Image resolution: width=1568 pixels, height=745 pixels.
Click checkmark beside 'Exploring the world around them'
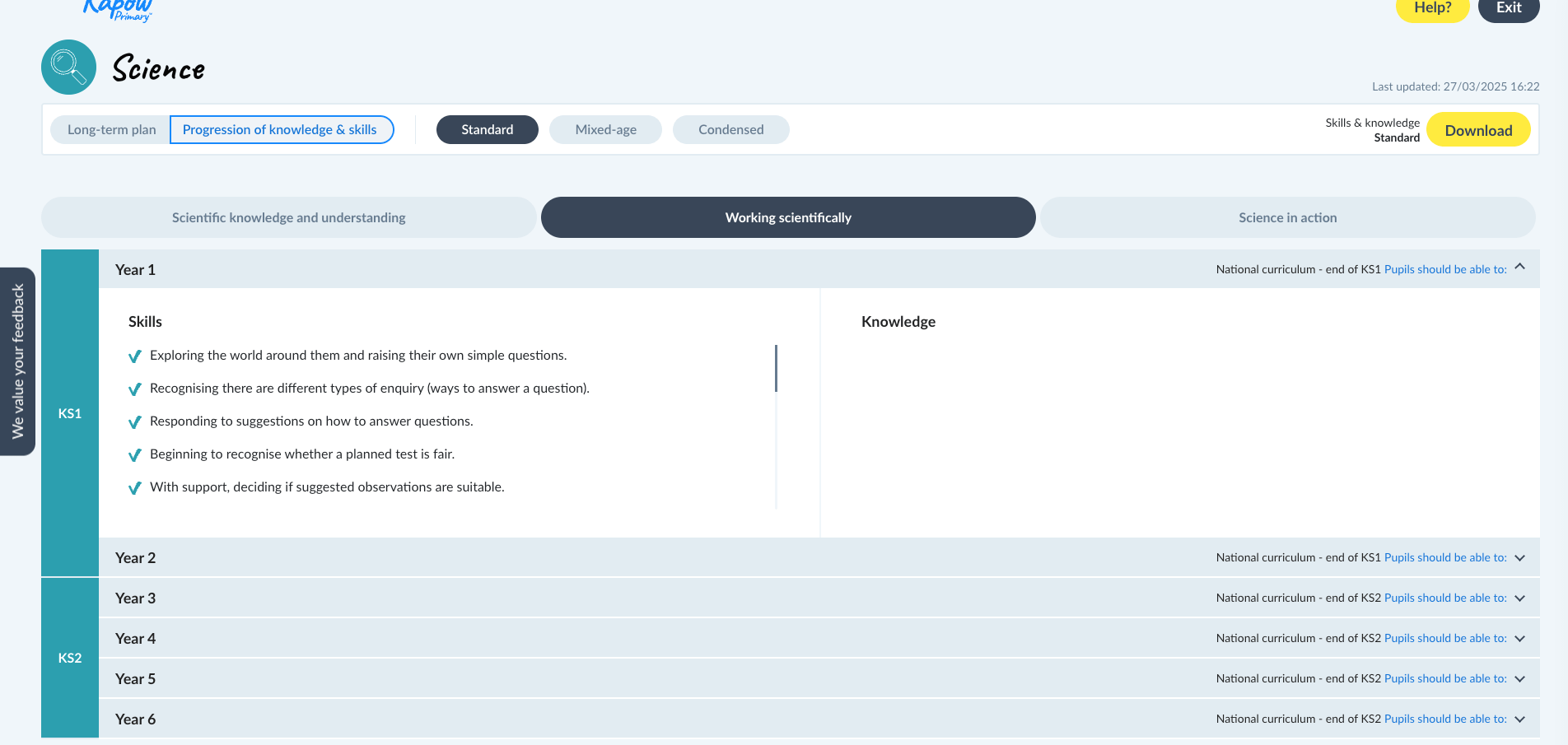pyautogui.click(x=135, y=356)
